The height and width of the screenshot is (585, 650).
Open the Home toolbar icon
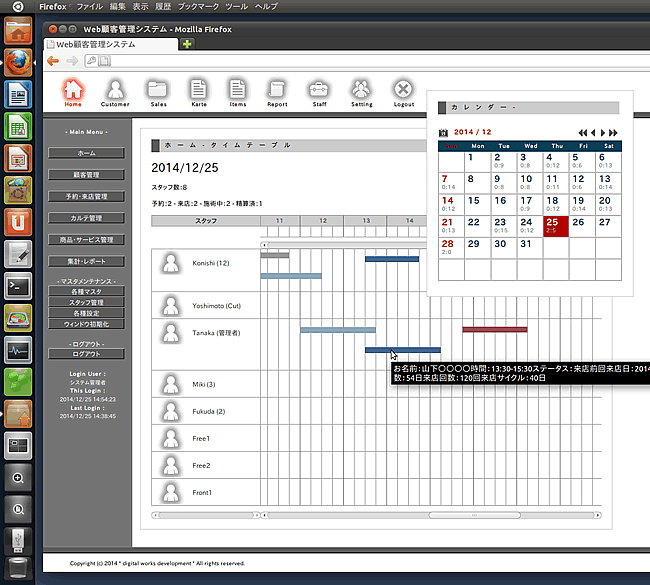73,90
